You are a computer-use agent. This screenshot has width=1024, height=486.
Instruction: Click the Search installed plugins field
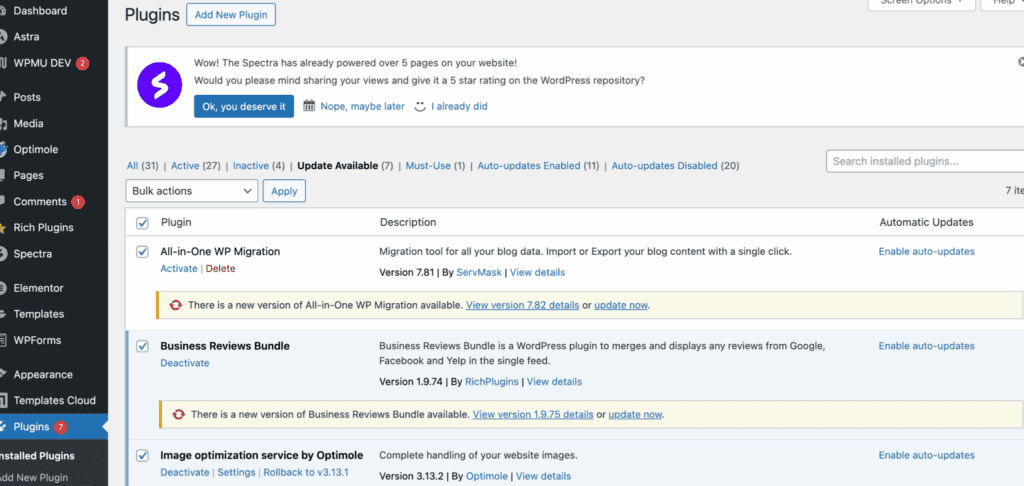tap(925, 161)
